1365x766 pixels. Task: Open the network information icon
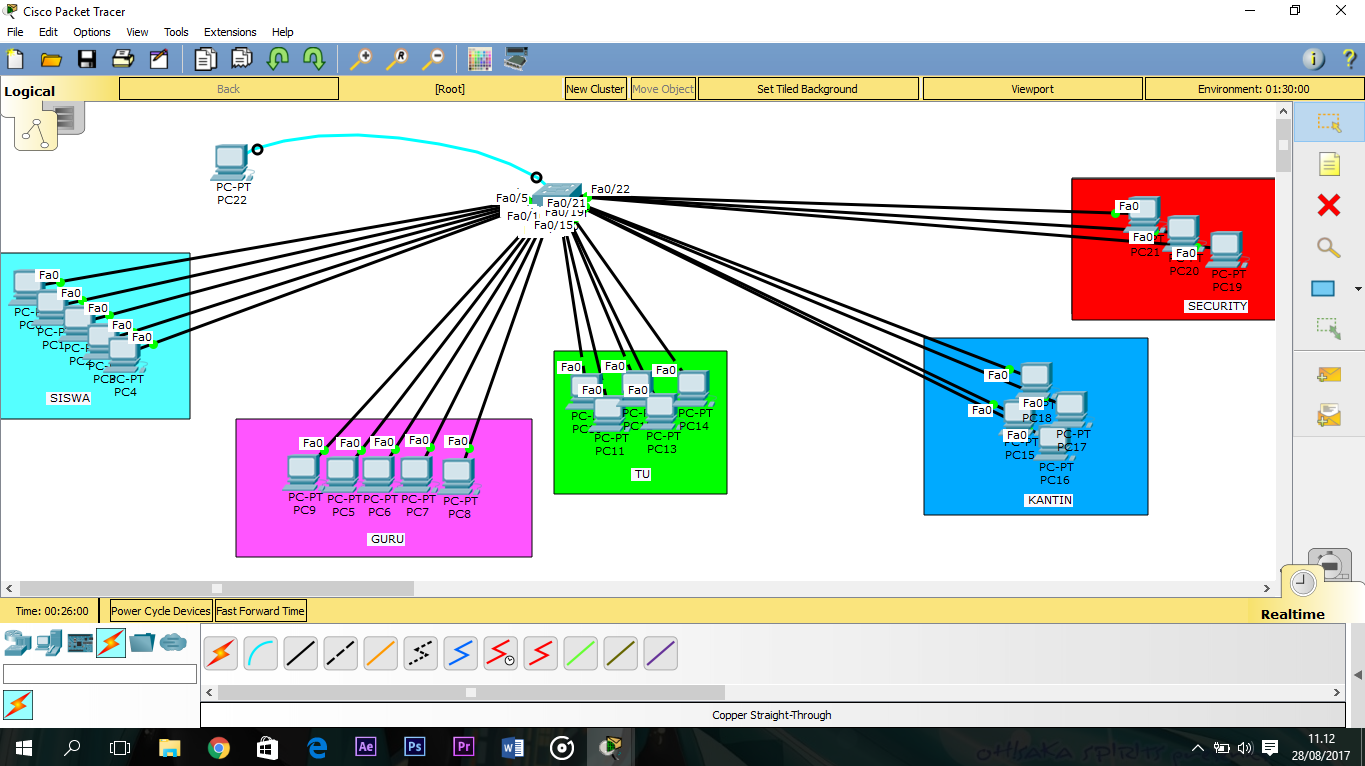(x=1313, y=59)
